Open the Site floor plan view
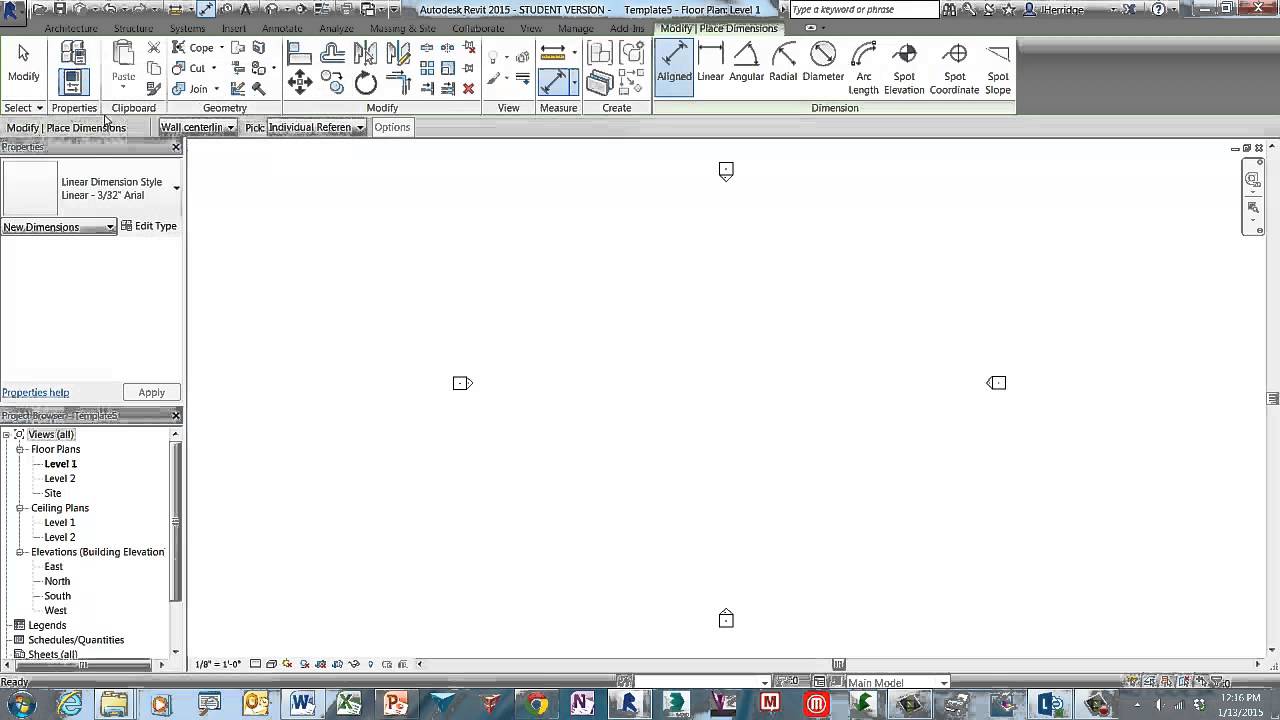The height and width of the screenshot is (720, 1280). (x=53, y=493)
